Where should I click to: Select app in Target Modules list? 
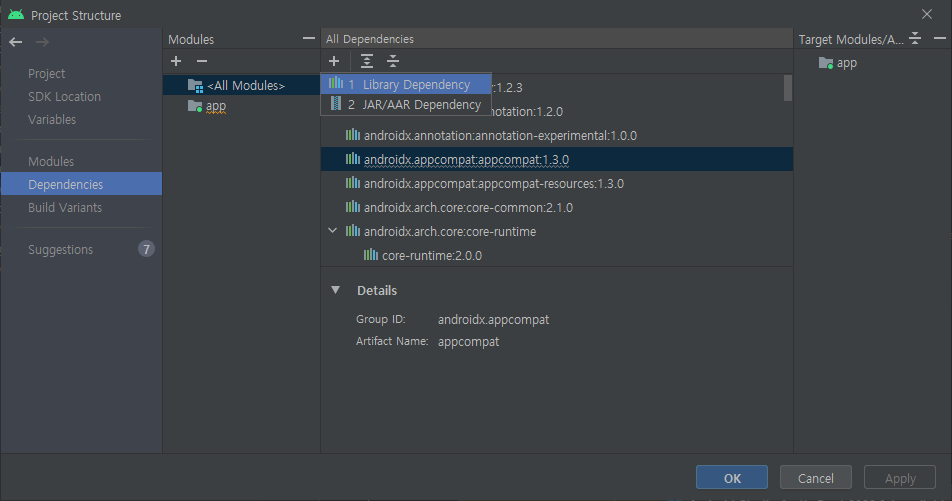pyautogui.click(x=847, y=63)
